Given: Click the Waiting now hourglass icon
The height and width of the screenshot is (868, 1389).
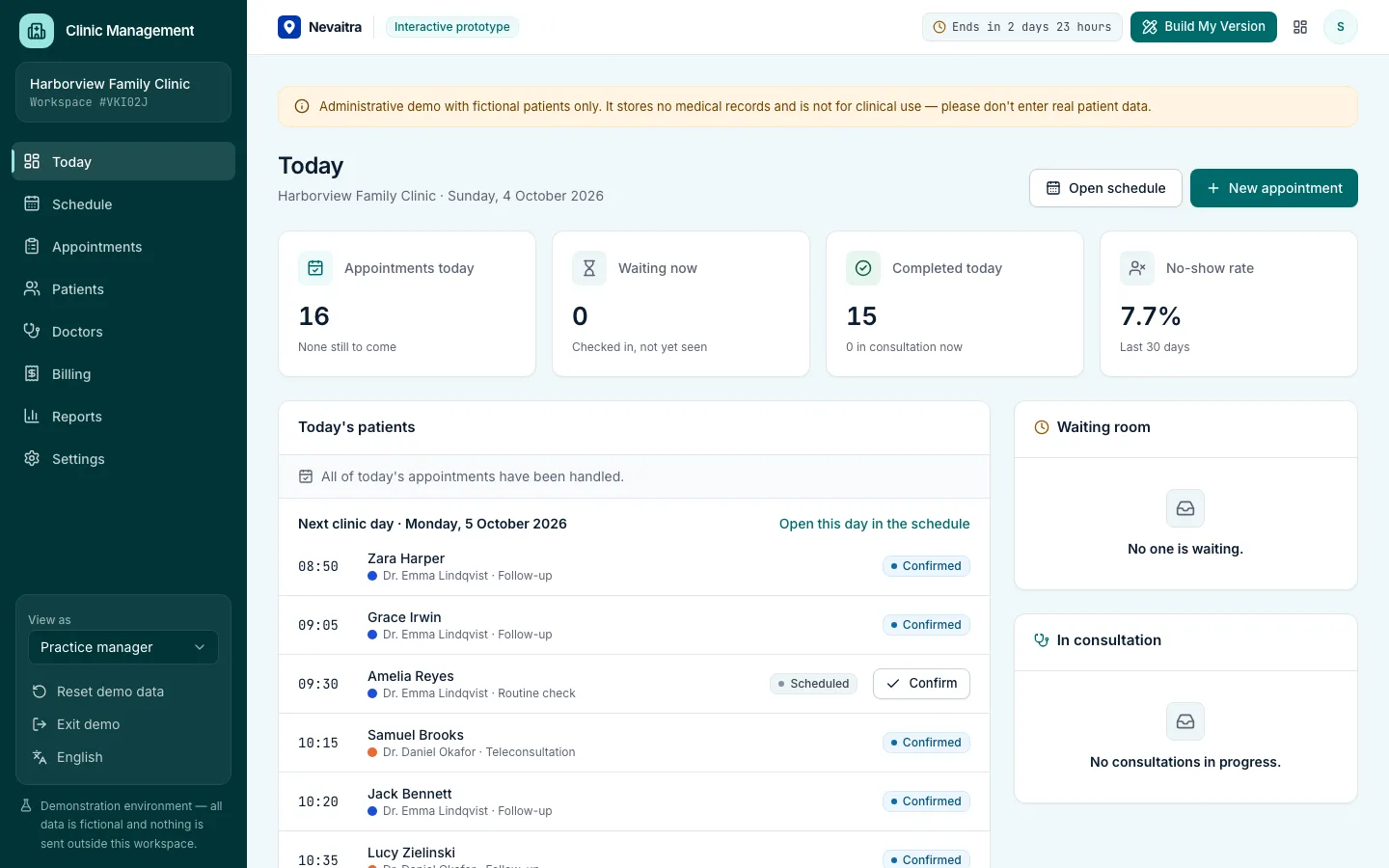Looking at the screenshot, I should (589, 268).
